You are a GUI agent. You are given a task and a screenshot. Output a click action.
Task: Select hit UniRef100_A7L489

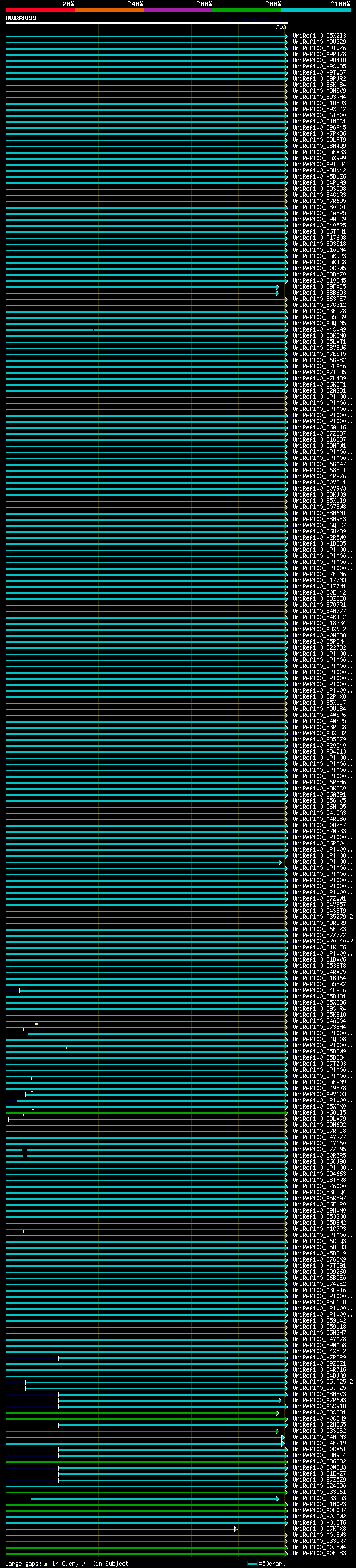tap(319, 378)
